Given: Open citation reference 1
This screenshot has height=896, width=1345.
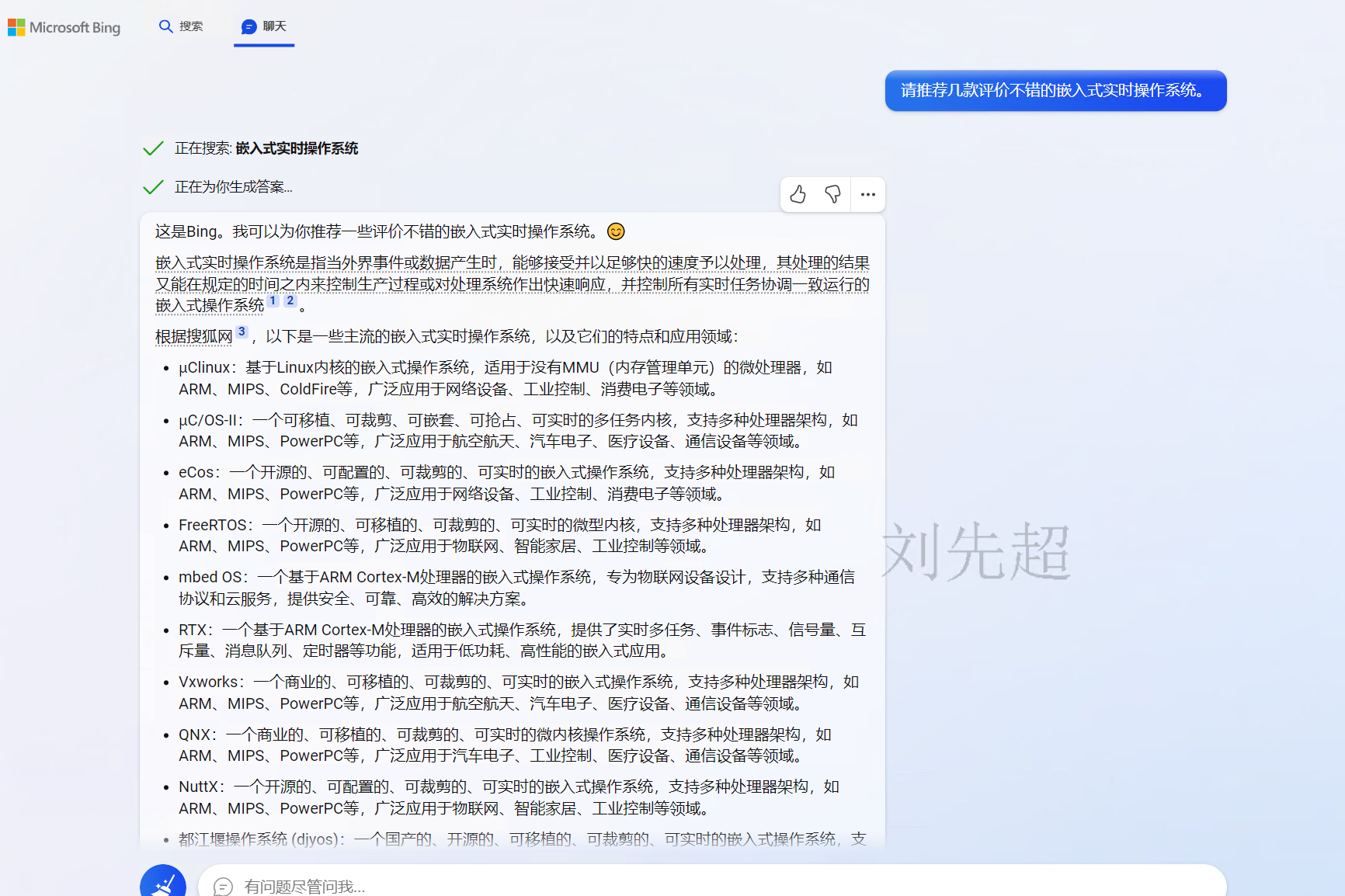Looking at the screenshot, I should click(x=273, y=300).
